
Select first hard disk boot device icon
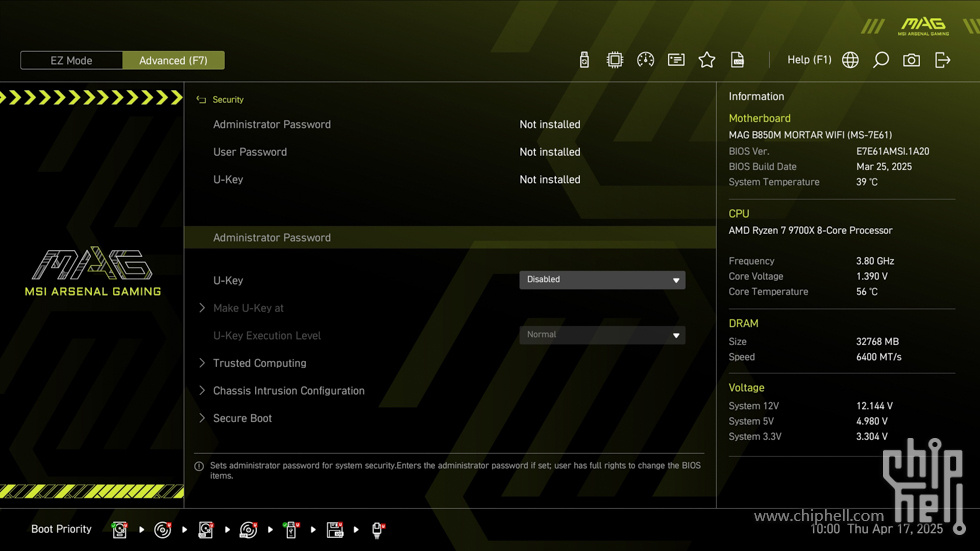pyautogui.click(x=119, y=530)
